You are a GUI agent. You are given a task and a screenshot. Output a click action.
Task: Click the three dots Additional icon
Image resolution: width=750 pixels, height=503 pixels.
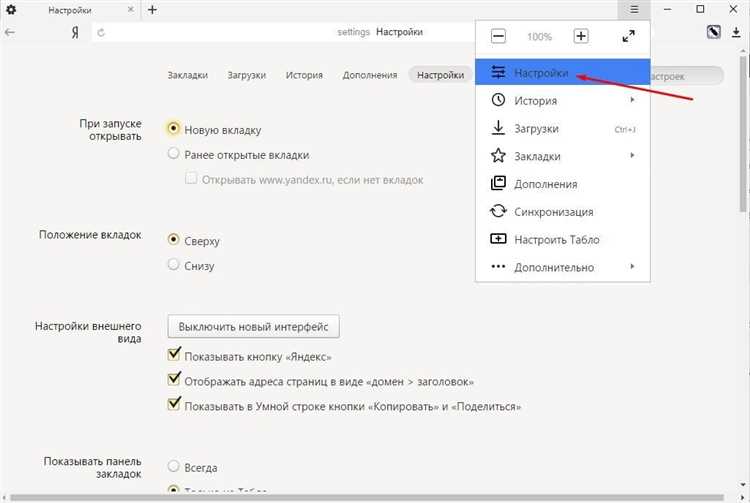click(498, 266)
